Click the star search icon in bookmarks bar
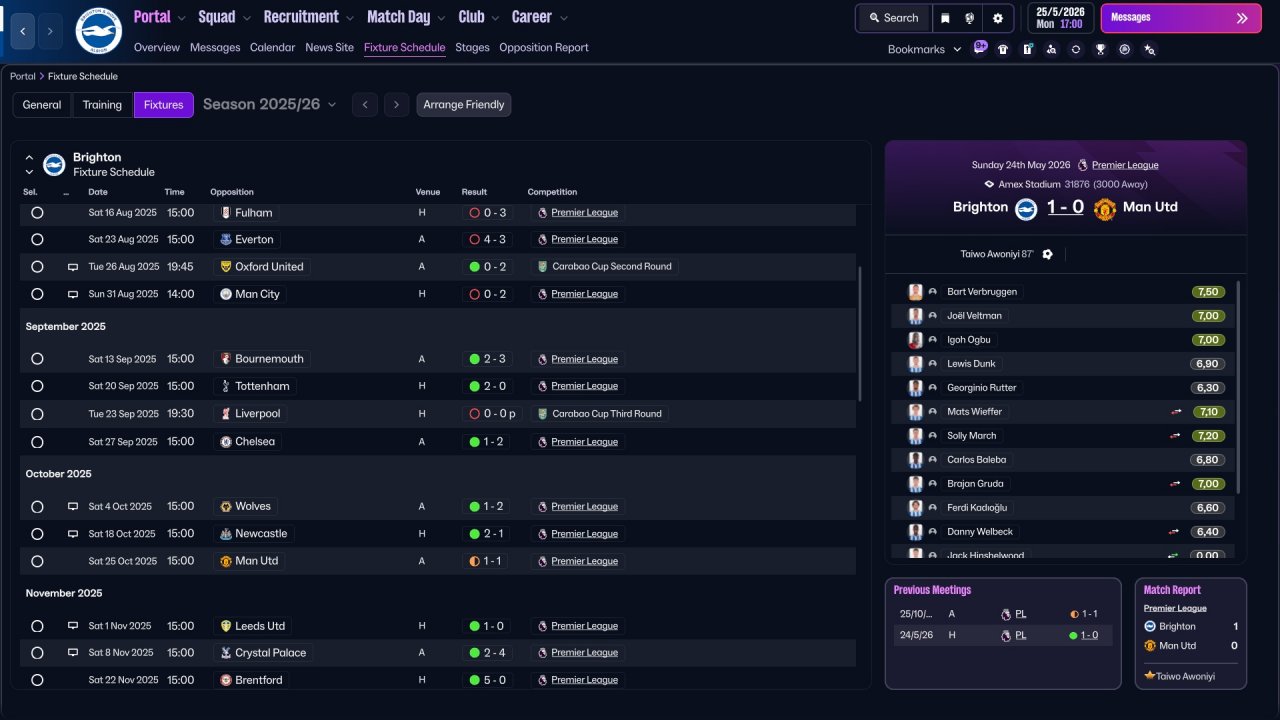 [1149, 49]
